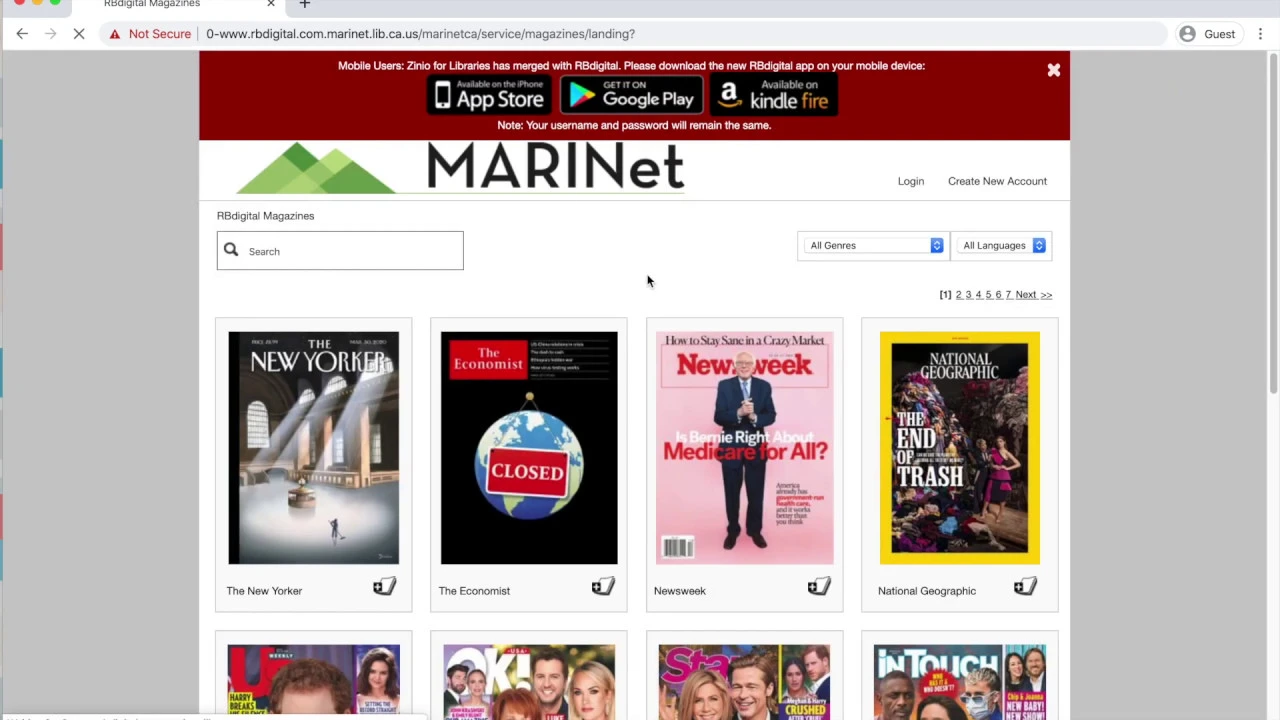Click the Next page link
The width and height of the screenshot is (1280, 720).
click(x=1026, y=295)
